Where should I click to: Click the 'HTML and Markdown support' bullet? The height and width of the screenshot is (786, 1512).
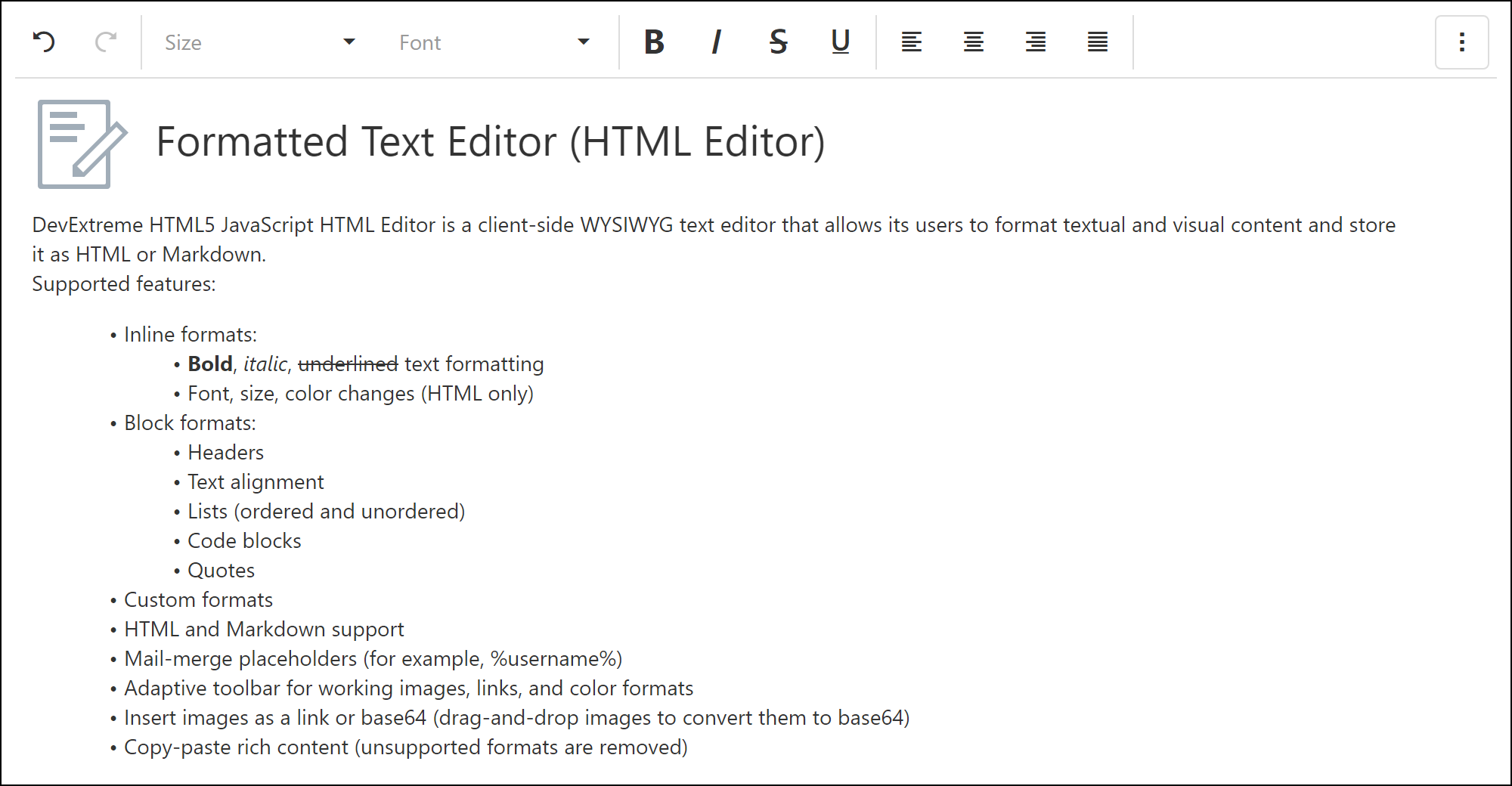[x=264, y=630]
